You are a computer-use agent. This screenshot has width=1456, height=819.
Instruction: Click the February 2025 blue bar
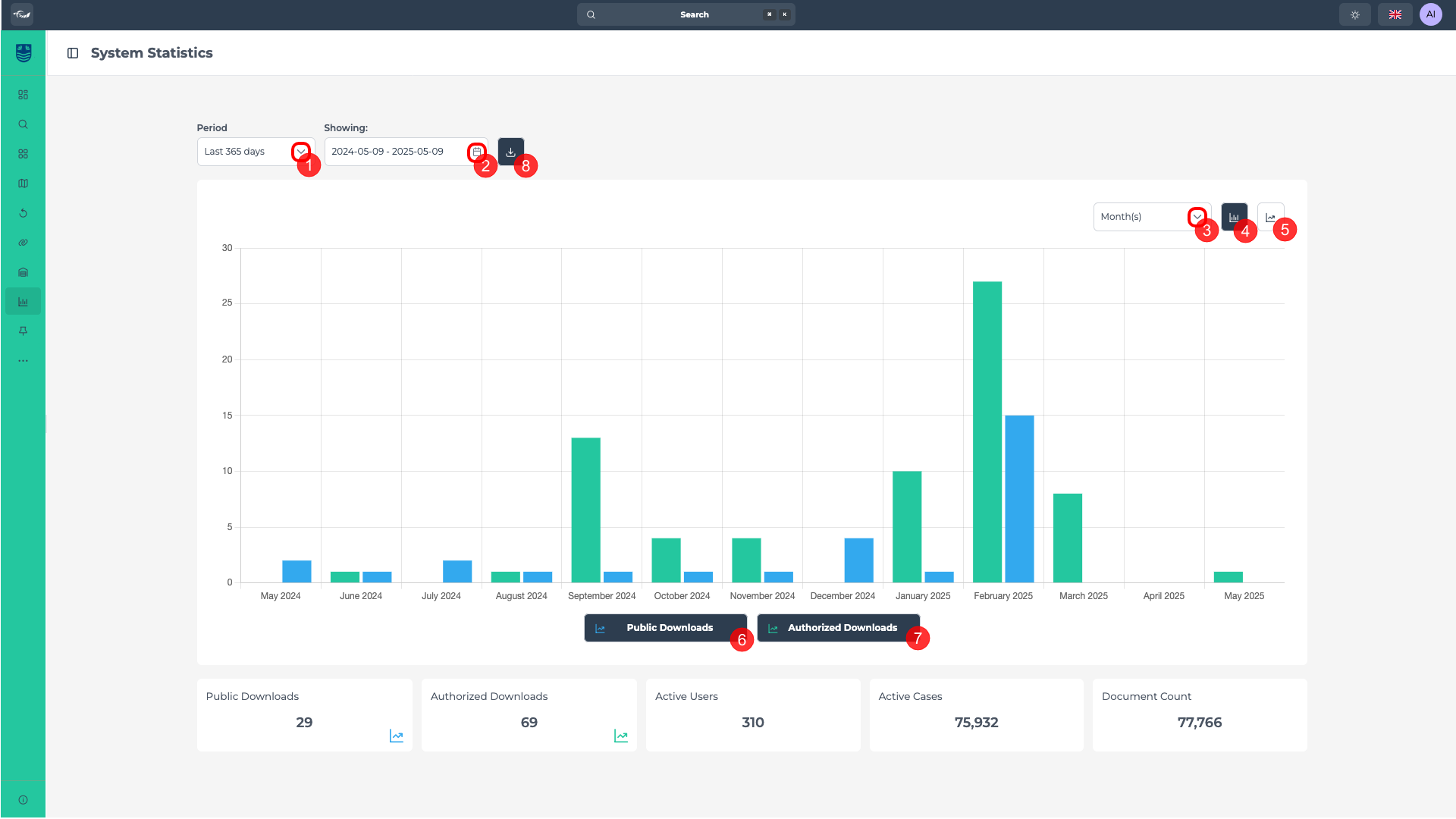(1019, 499)
